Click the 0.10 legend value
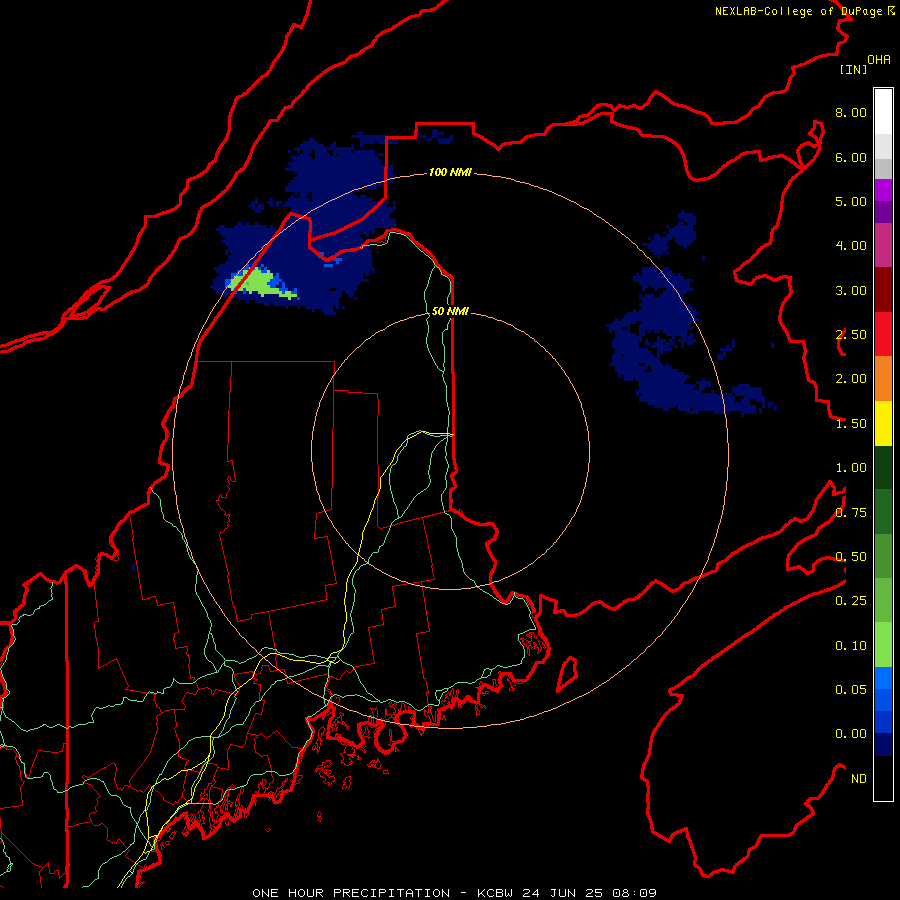Viewport: 900px width, 900px height. pyautogui.click(x=851, y=646)
